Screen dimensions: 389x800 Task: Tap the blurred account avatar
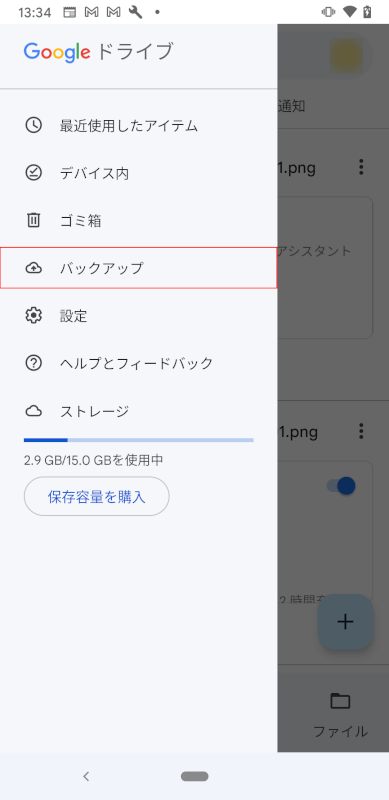[347, 54]
